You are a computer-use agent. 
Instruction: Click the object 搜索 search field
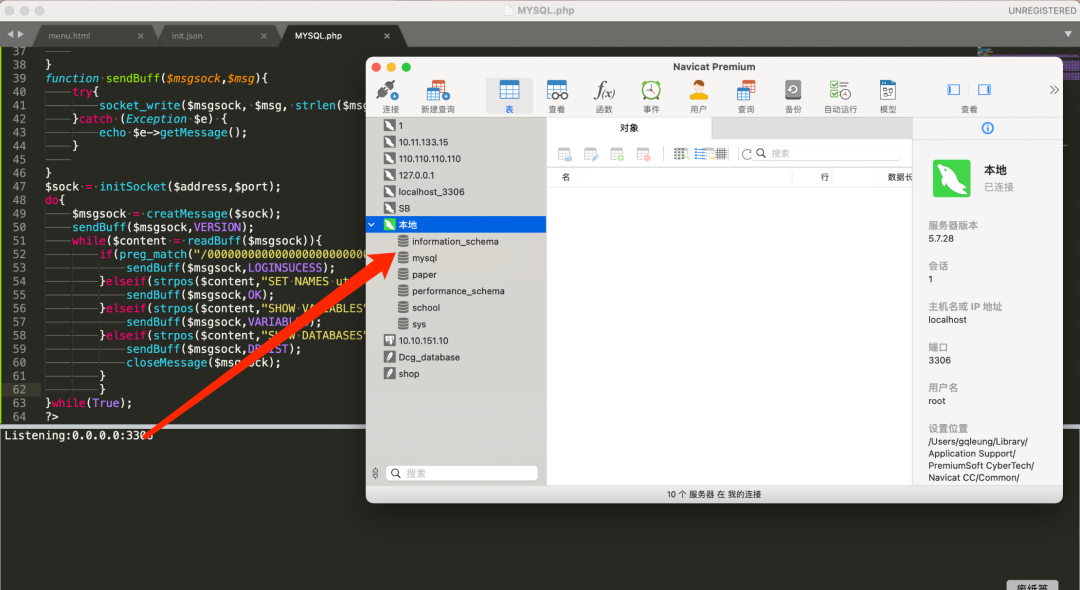pyautogui.click(x=827, y=154)
